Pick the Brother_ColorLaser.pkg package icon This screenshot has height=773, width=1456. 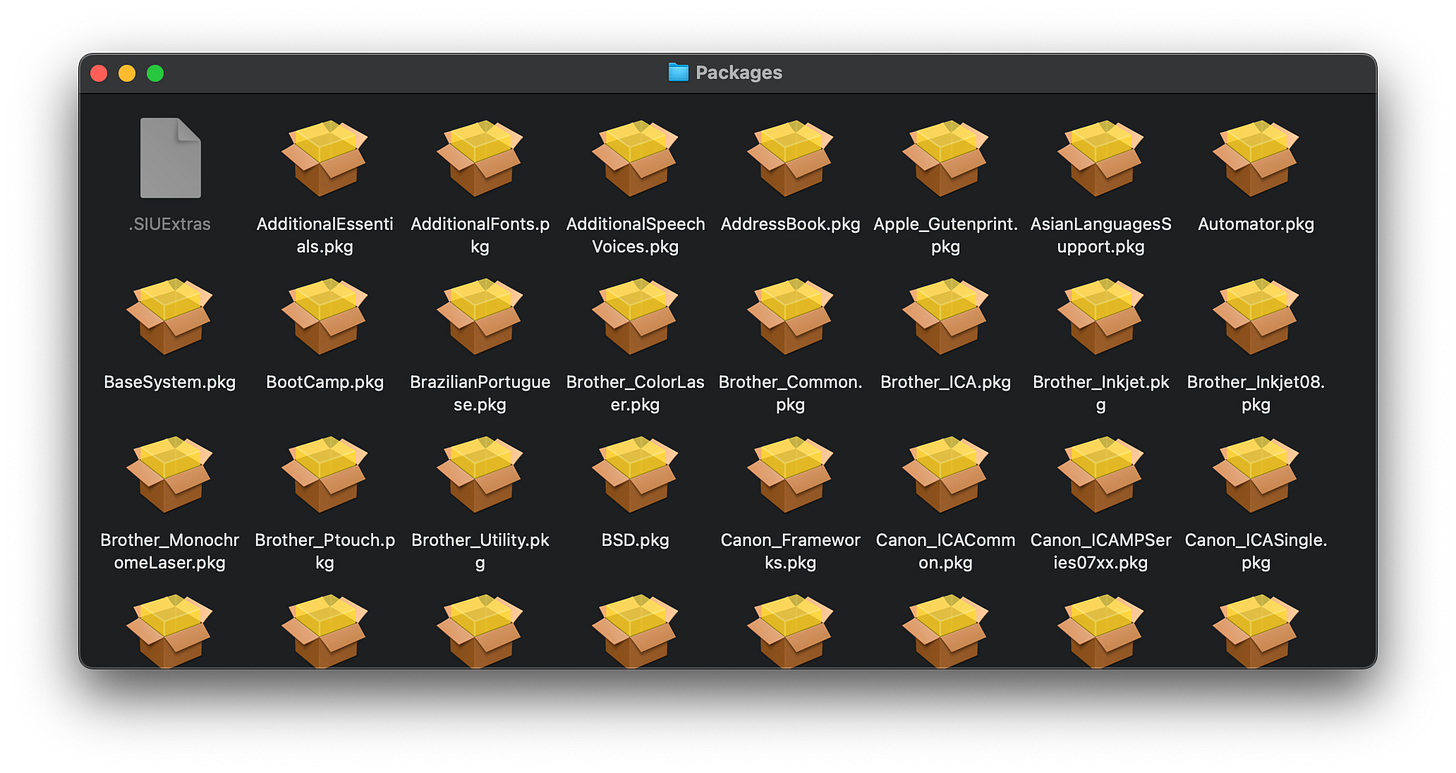[635, 316]
